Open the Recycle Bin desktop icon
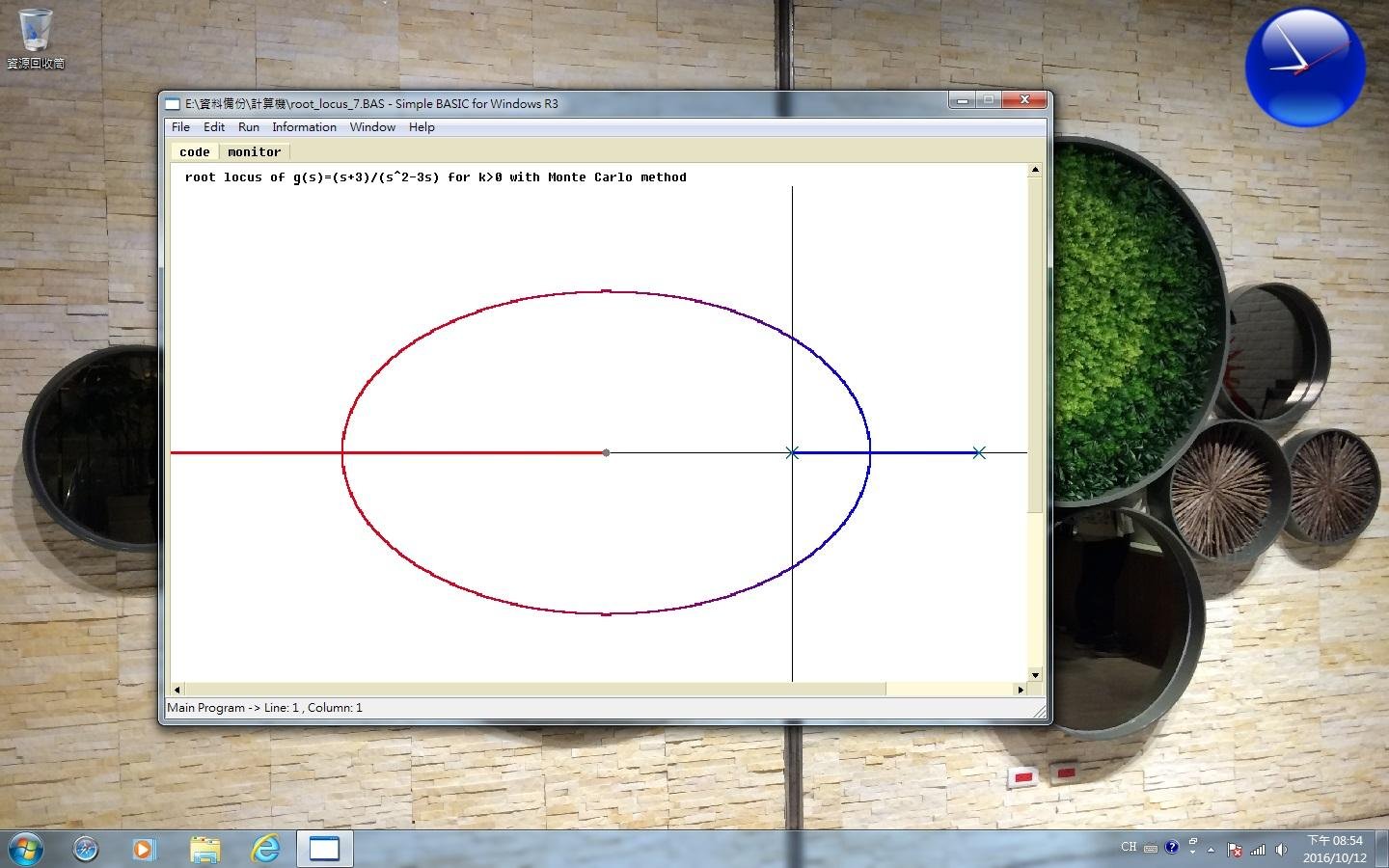This screenshot has height=868, width=1389. (36, 39)
